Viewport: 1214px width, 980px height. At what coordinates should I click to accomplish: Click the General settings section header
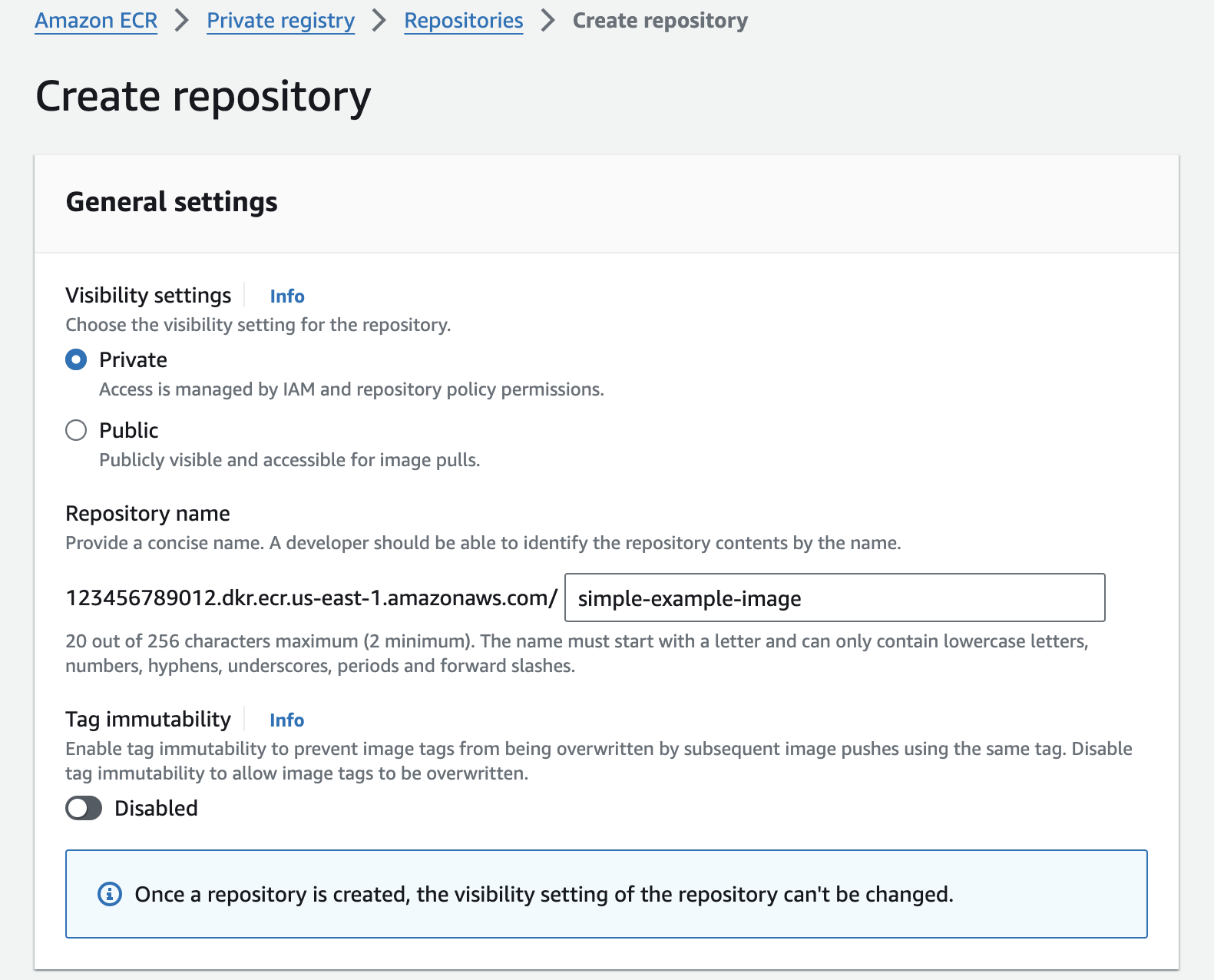[x=172, y=202]
